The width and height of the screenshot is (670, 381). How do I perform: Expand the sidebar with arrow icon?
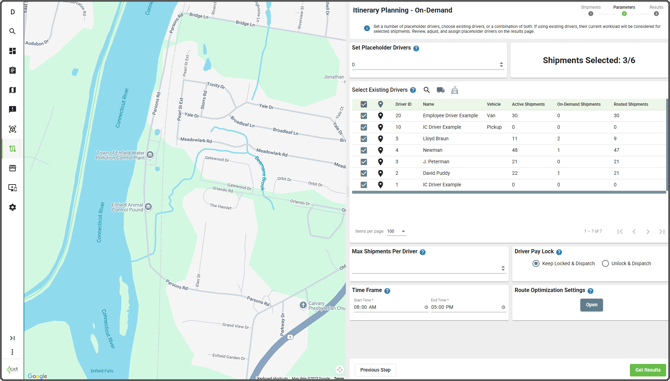(x=12, y=338)
